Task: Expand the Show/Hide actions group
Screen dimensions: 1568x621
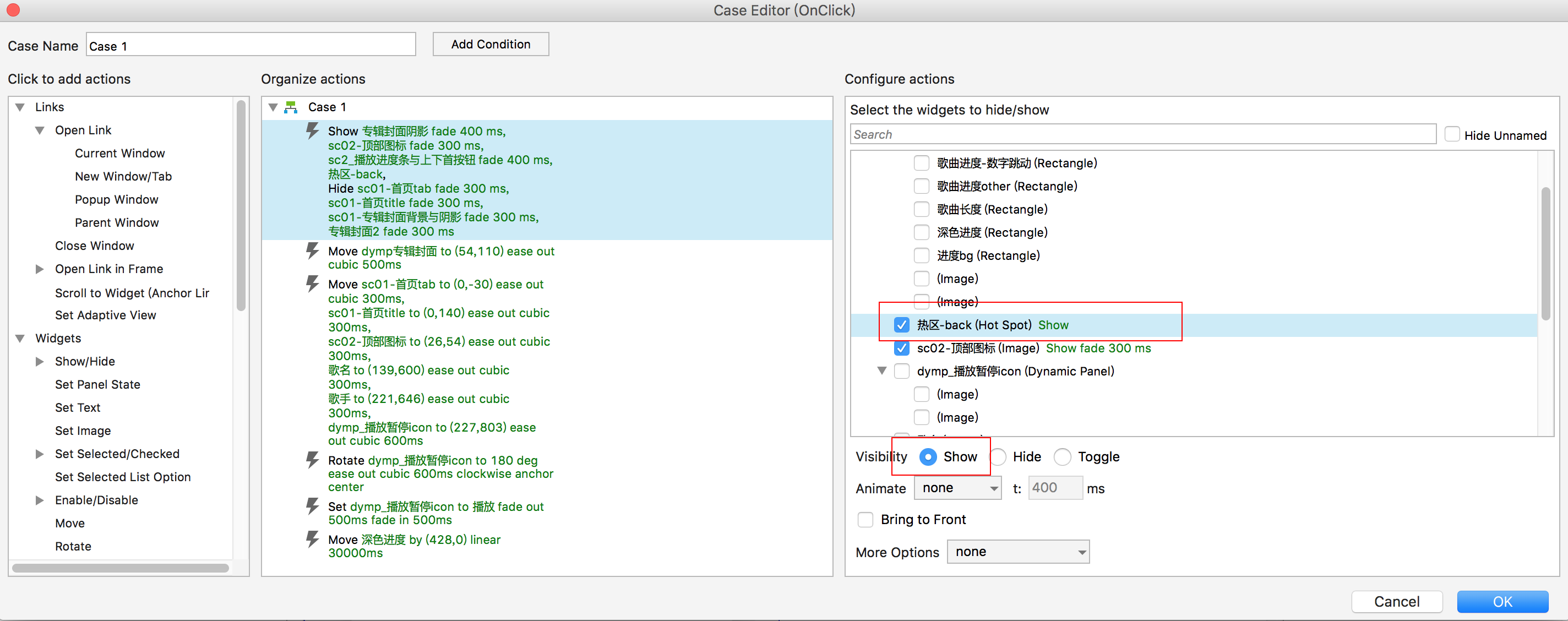Action: click(40, 362)
